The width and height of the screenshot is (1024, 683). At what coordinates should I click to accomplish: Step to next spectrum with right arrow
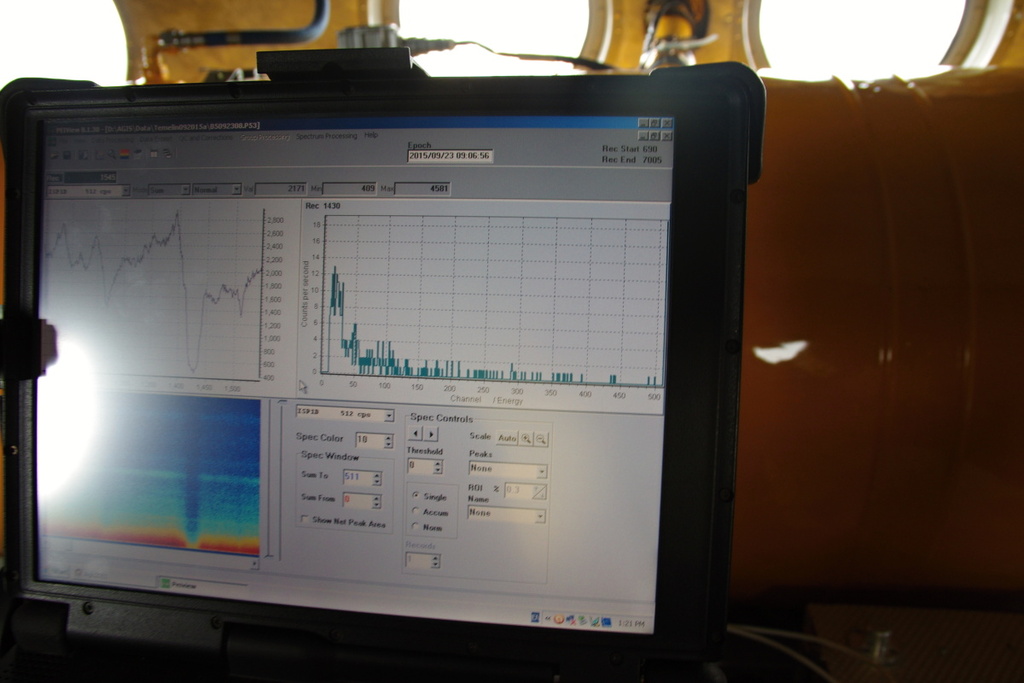pos(431,434)
